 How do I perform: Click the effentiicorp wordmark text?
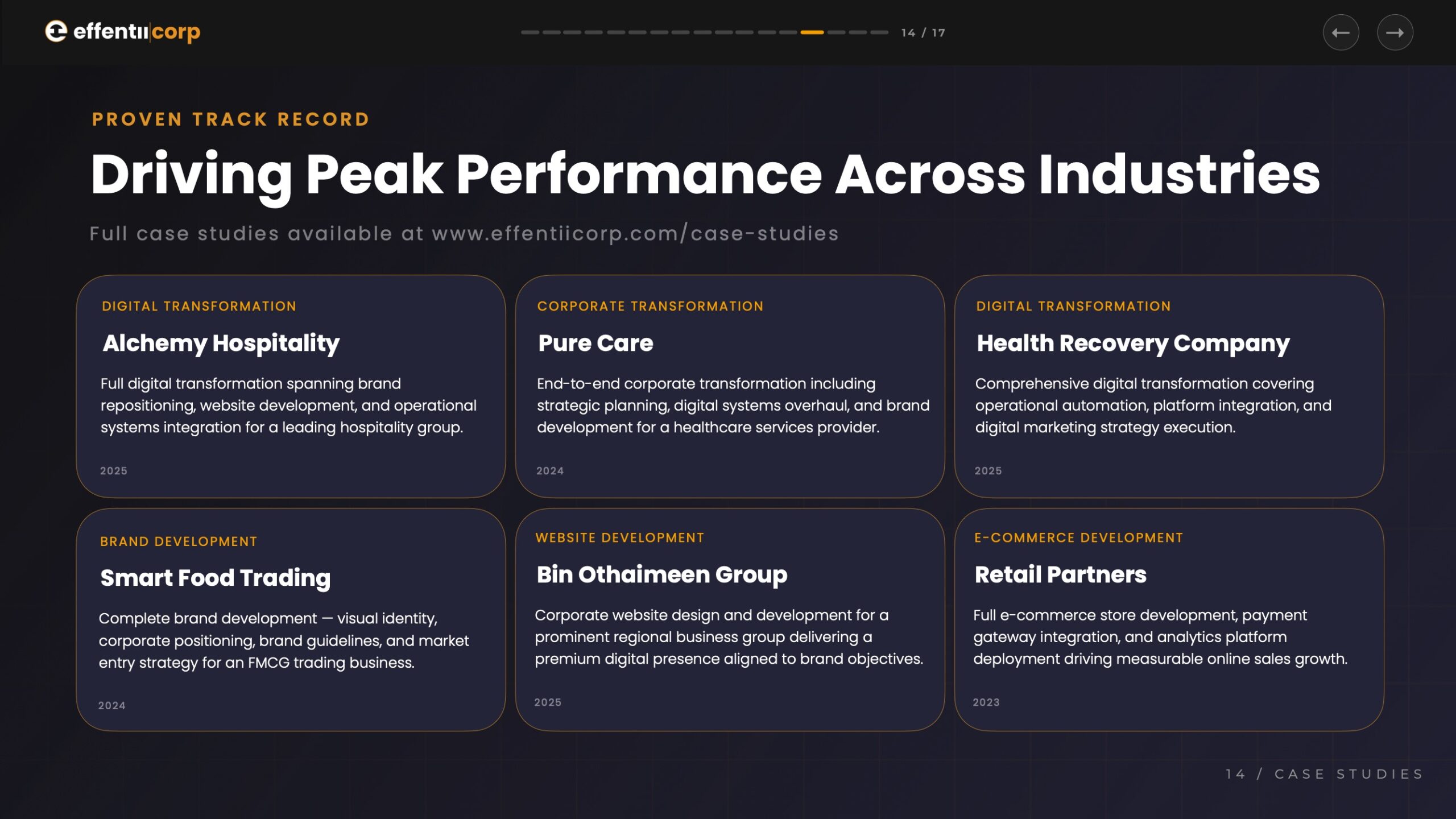point(136,32)
